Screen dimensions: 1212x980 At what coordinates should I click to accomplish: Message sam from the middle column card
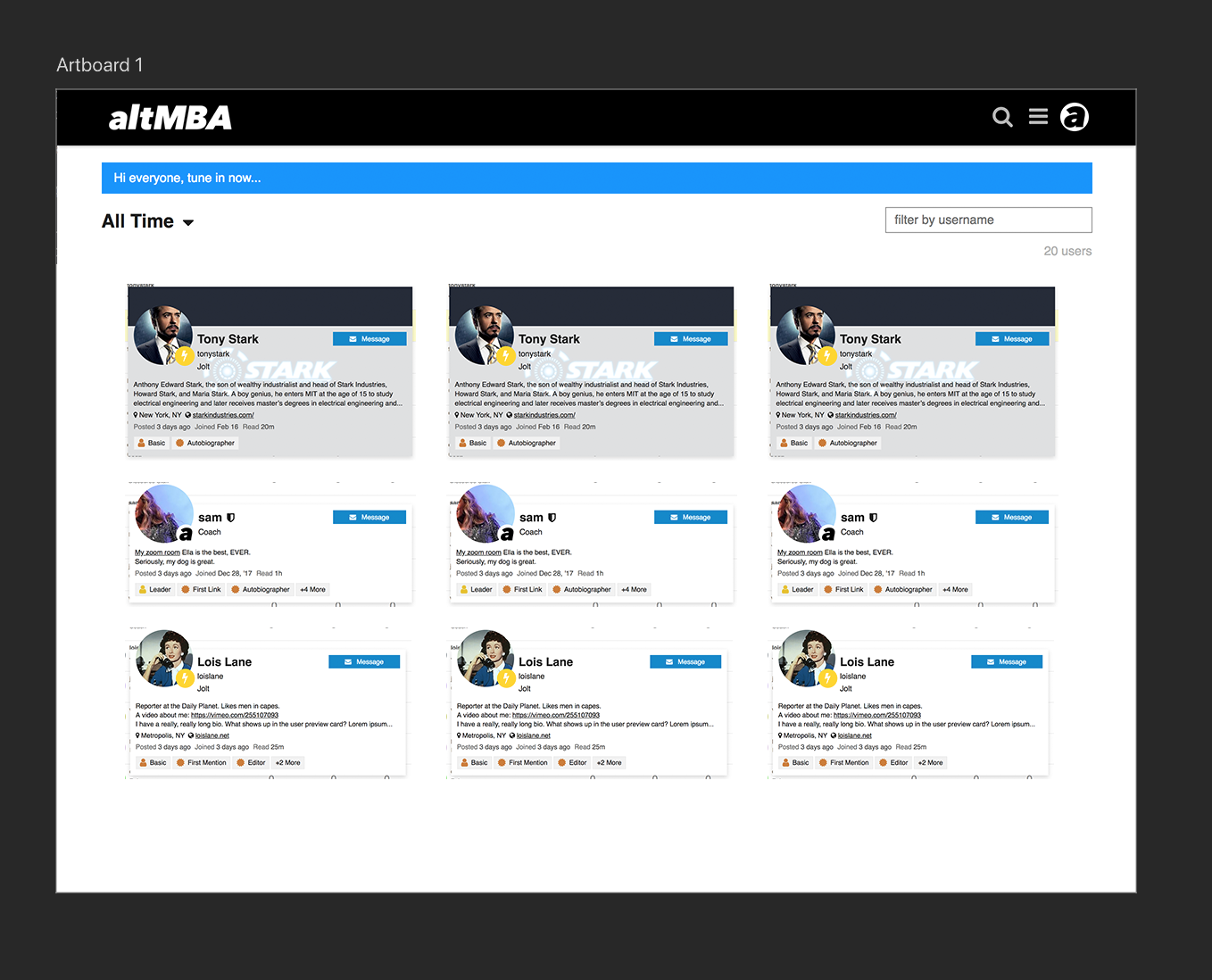click(x=691, y=518)
